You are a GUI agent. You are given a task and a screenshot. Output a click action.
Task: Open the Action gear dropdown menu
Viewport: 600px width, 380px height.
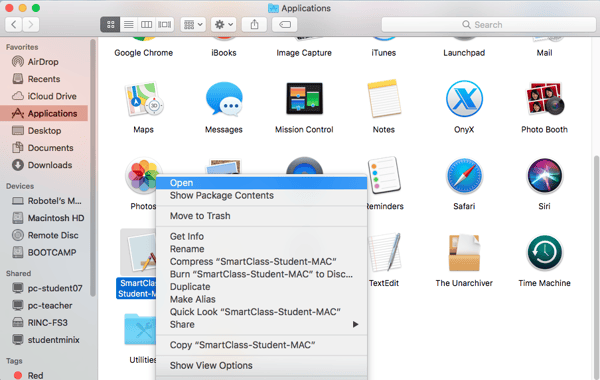[x=224, y=24]
